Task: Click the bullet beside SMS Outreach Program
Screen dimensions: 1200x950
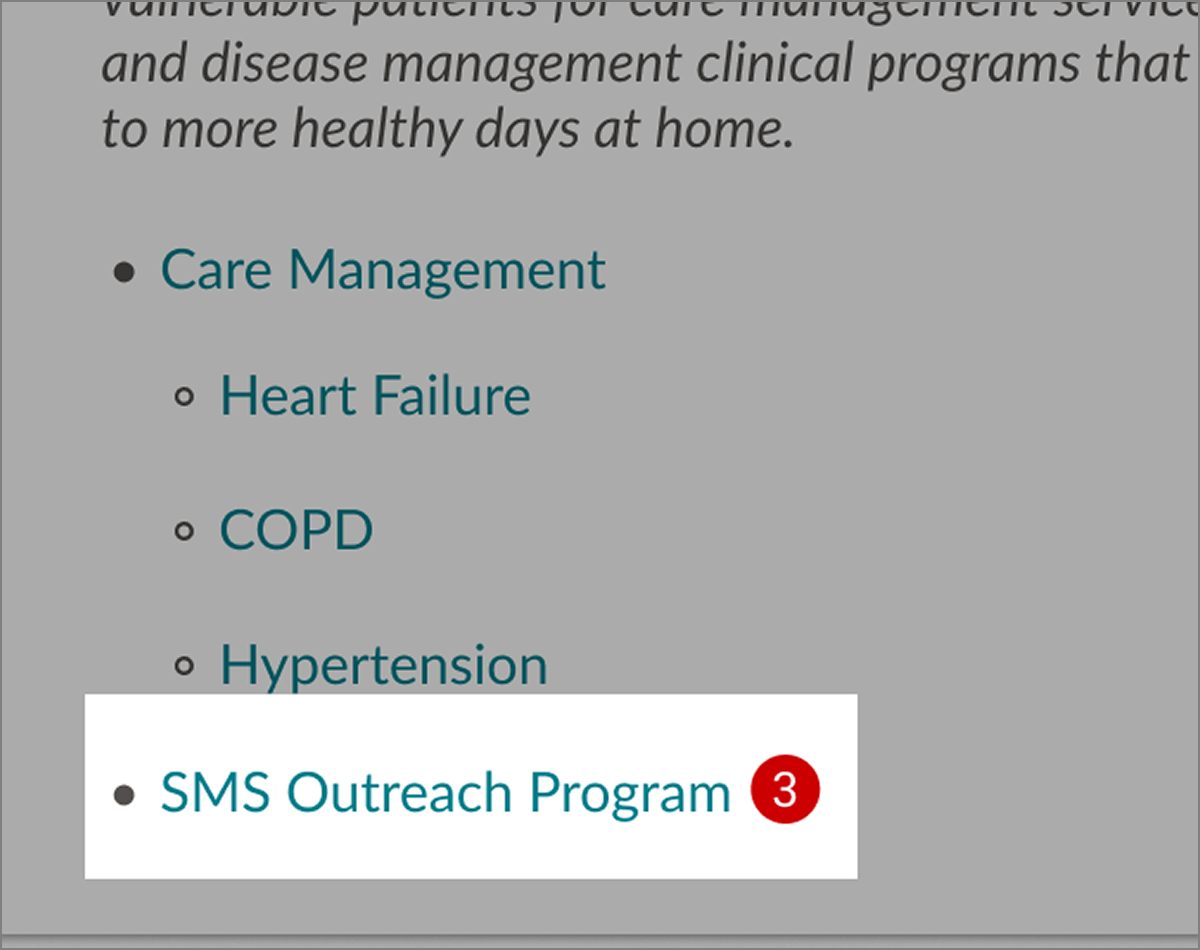Action: (124, 795)
